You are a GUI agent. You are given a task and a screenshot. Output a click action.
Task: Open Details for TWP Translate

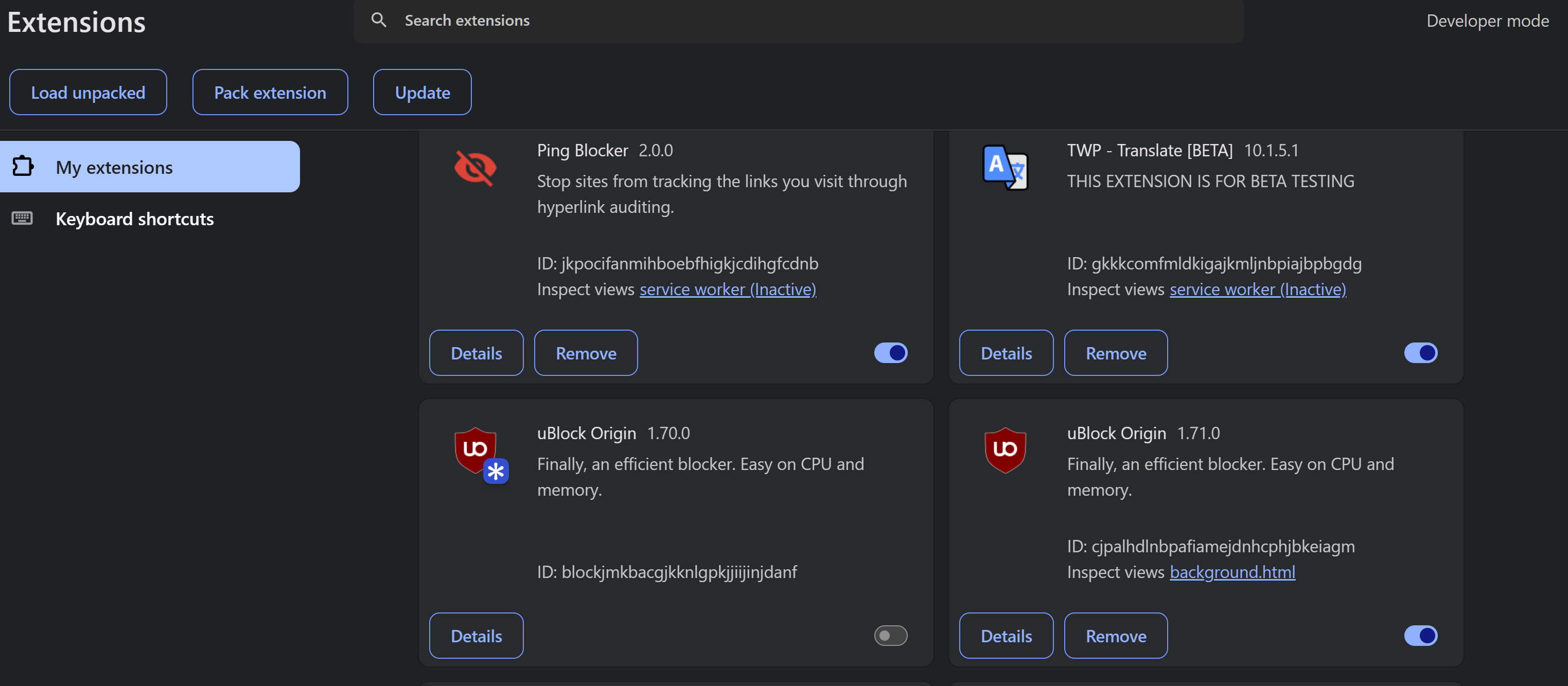point(1006,353)
